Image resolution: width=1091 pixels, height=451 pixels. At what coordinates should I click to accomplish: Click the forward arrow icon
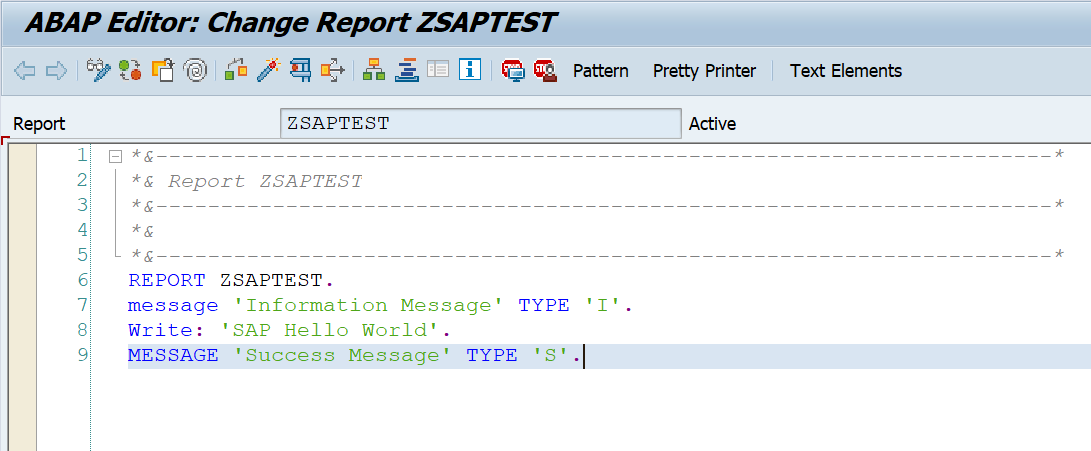pyautogui.click(x=56, y=70)
